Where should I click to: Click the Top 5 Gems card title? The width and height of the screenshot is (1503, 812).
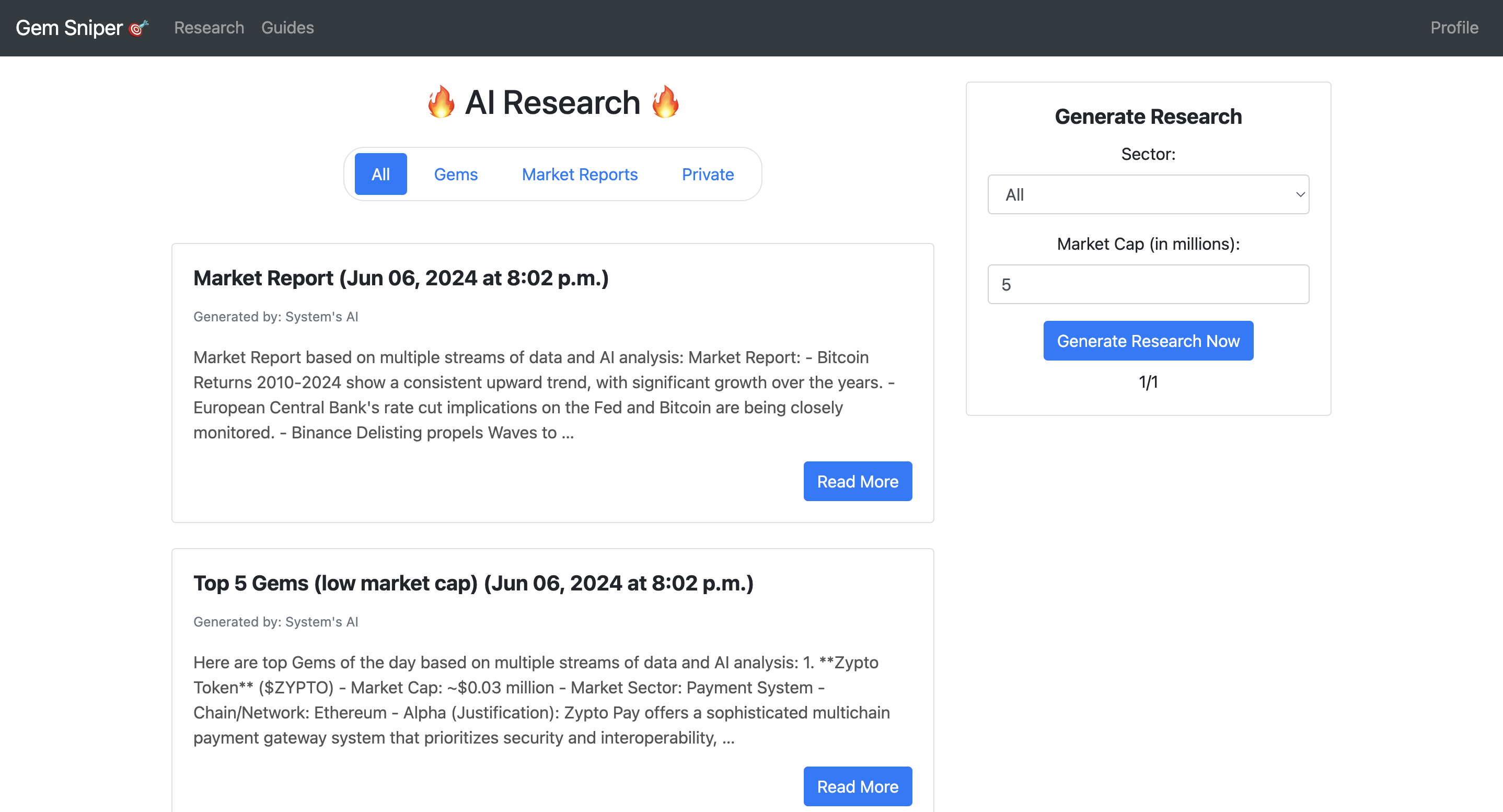[473, 583]
